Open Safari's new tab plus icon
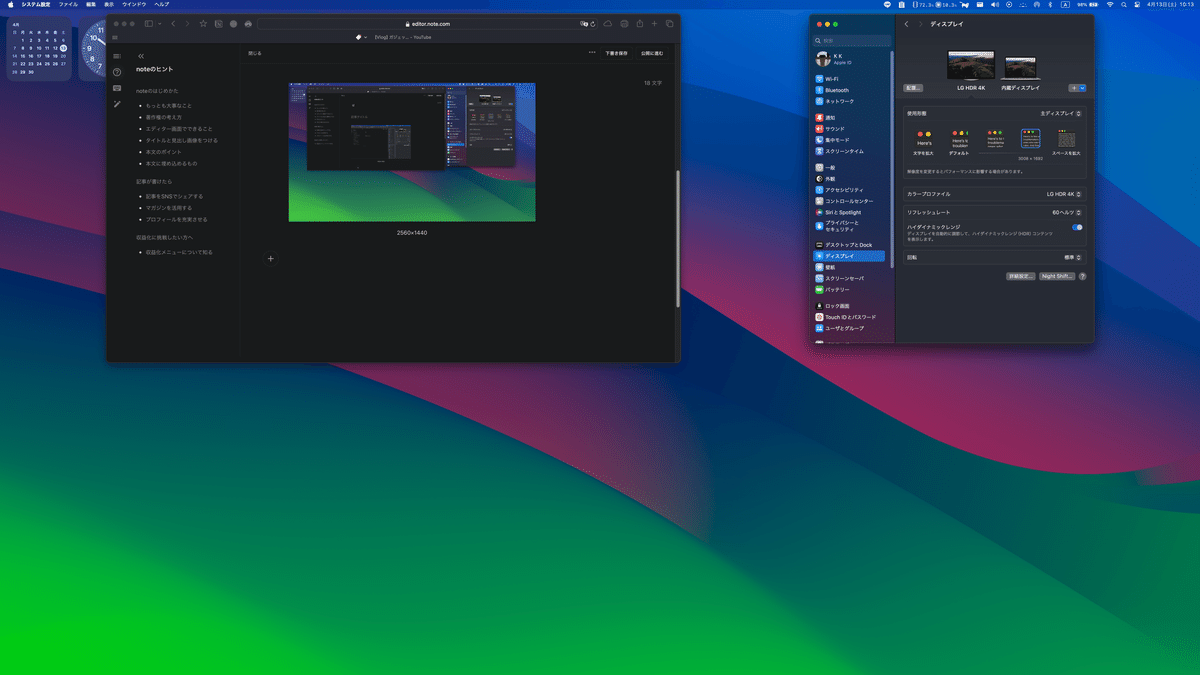1200x675 pixels. (655, 23)
